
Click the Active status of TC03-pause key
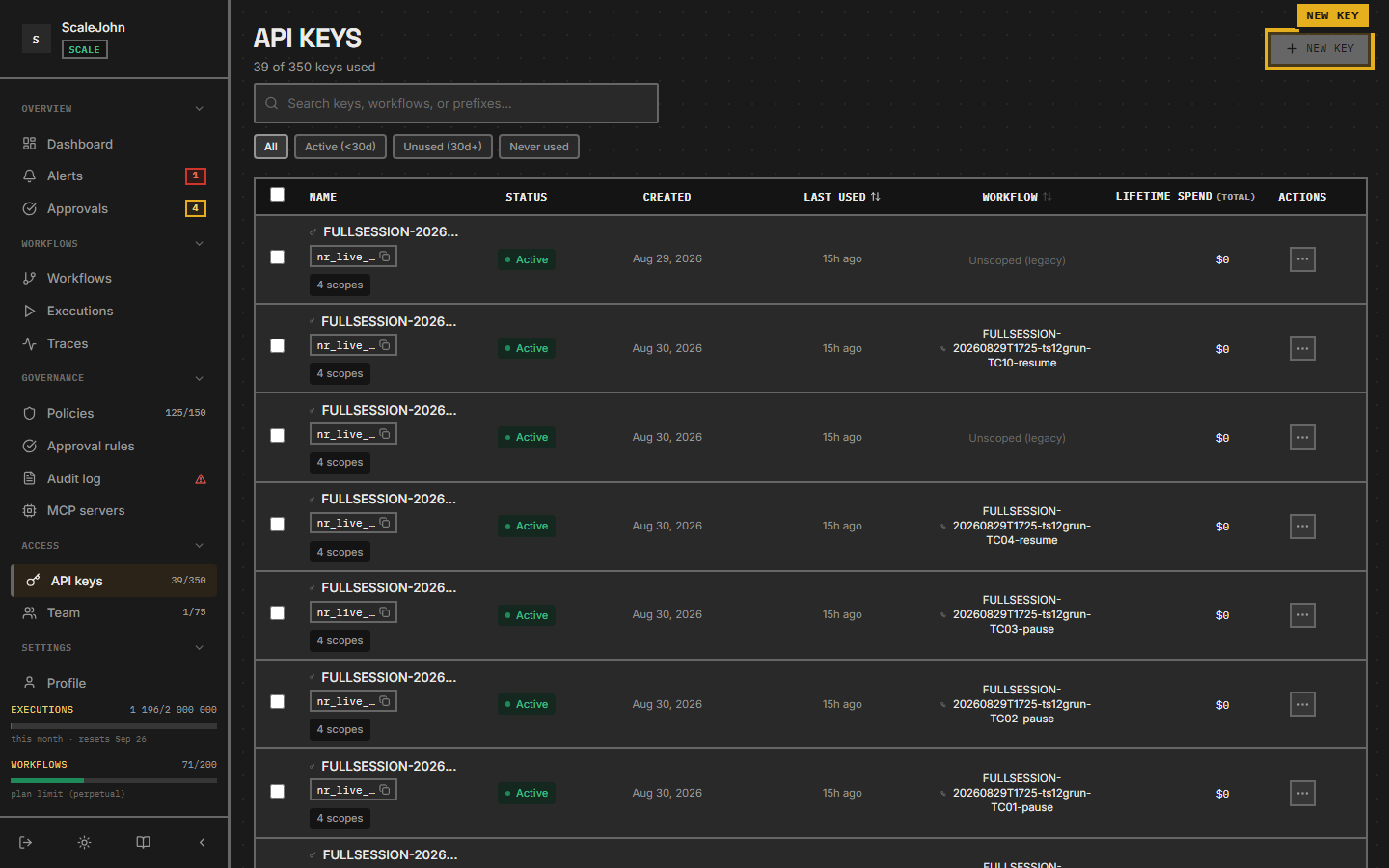click(527, 615)
